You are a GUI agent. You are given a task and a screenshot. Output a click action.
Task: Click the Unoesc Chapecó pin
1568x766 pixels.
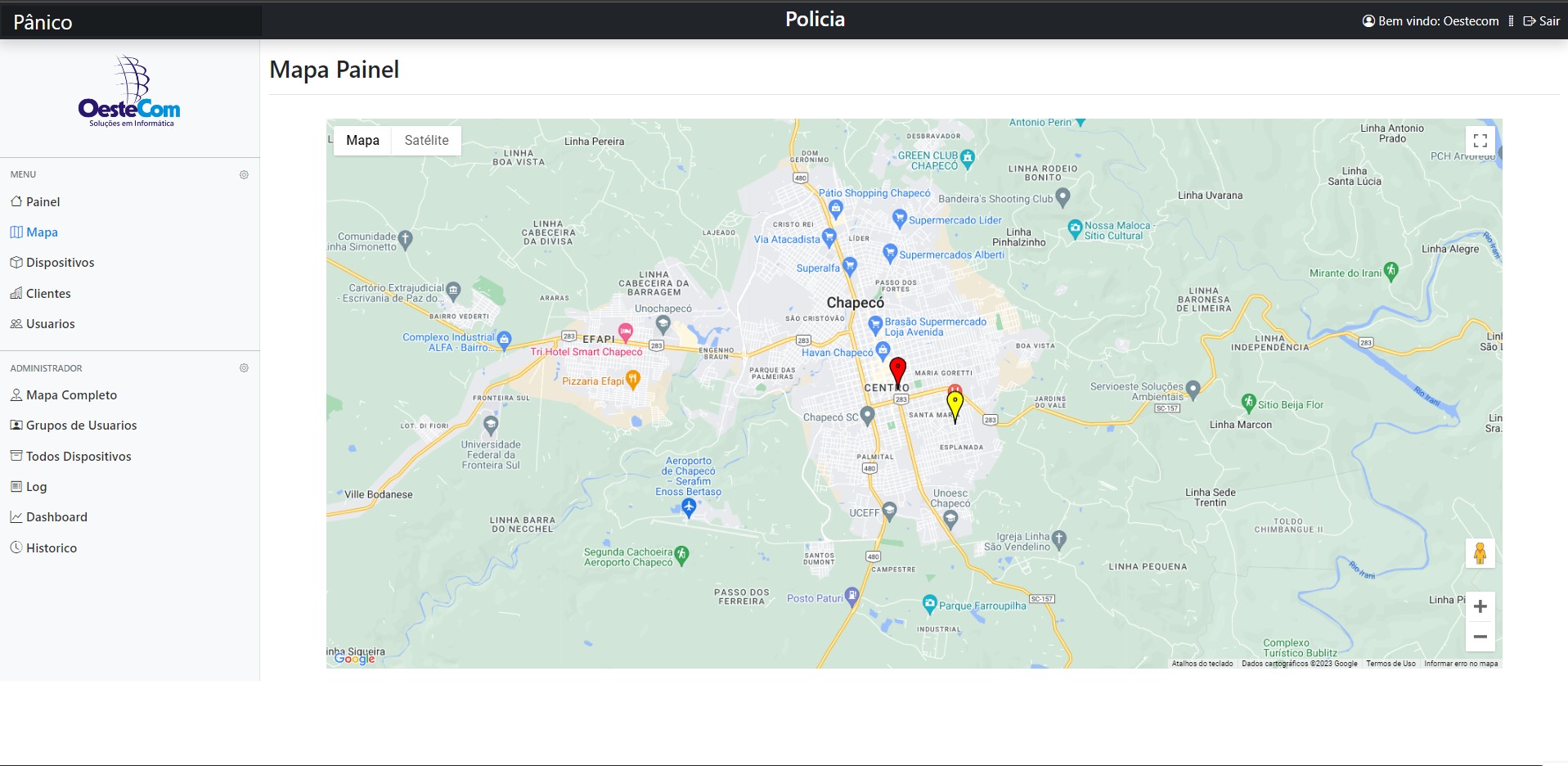point(950,519)
